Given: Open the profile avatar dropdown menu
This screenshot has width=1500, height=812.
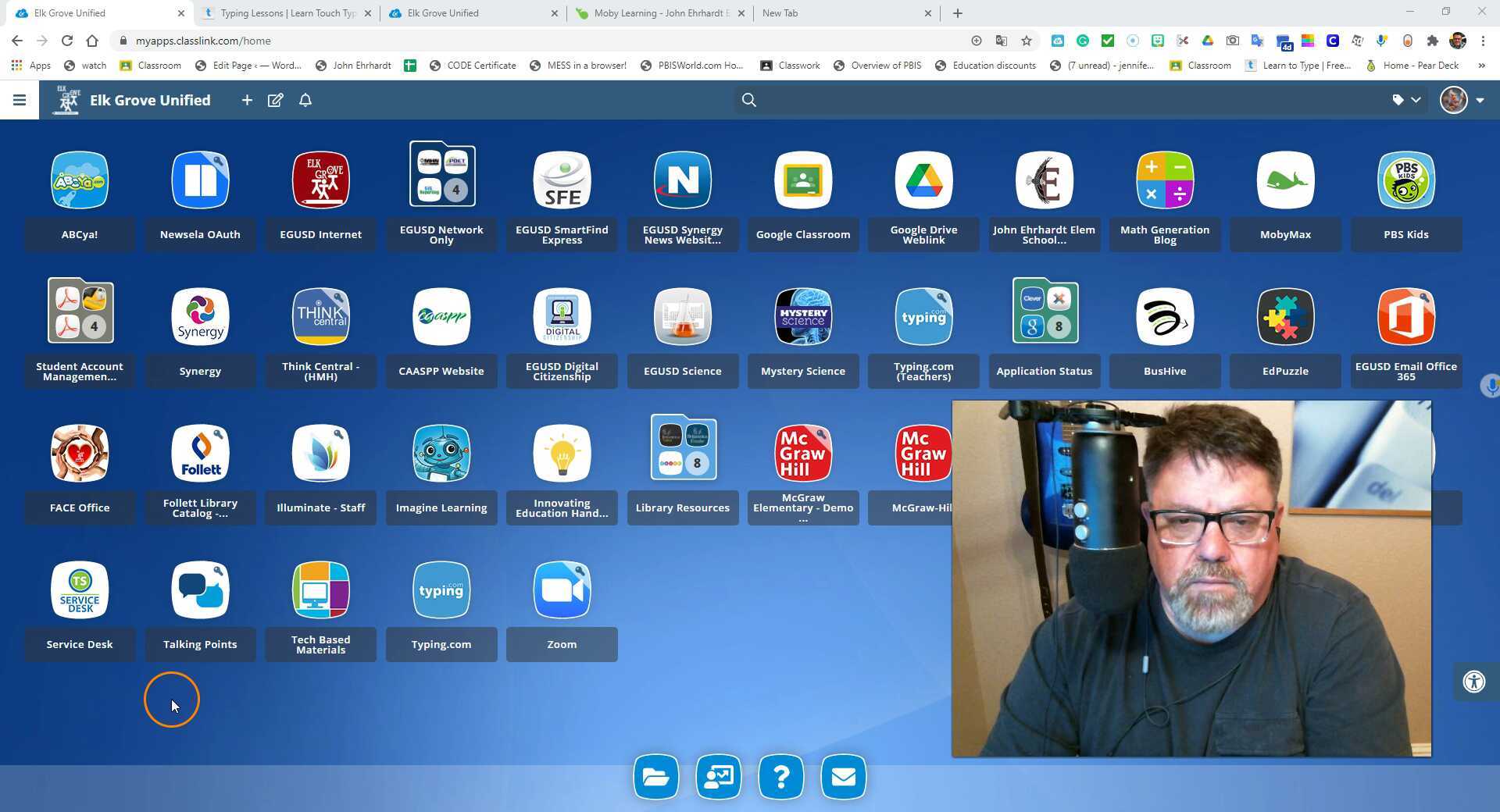Looking at the screenshot, I should [1462, 100].
